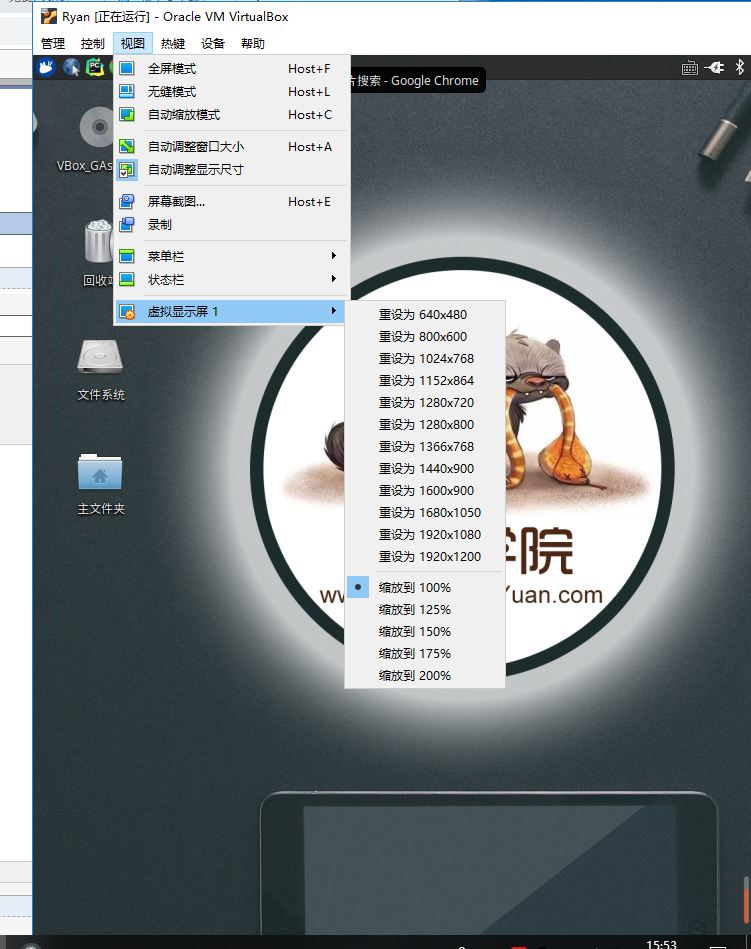Screen dimensions: 751x949
Task: Choose 重设为 1920x1080
Action: pos(425,534)
